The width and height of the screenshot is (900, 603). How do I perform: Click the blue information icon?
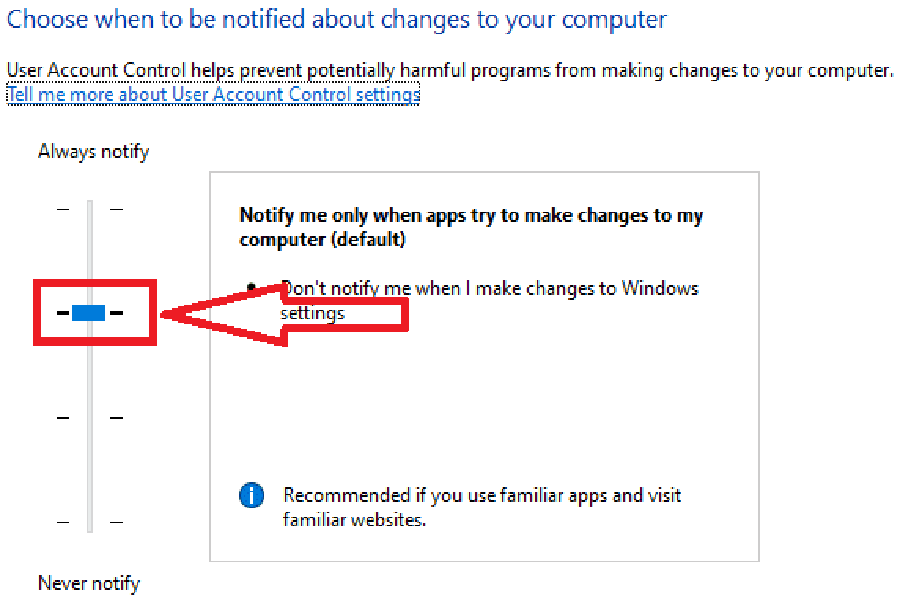pyautogui.click(x=251, y=495)
